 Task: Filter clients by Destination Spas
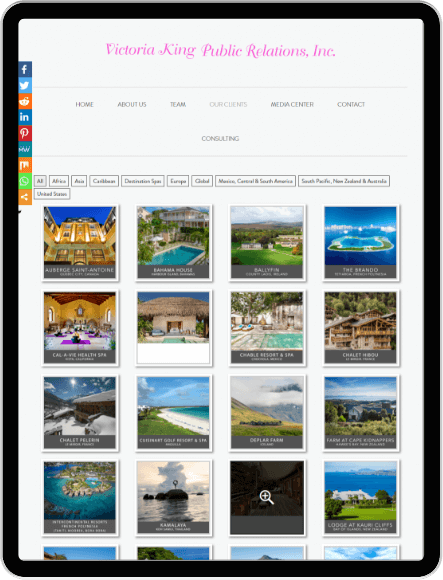coord(143,181)
